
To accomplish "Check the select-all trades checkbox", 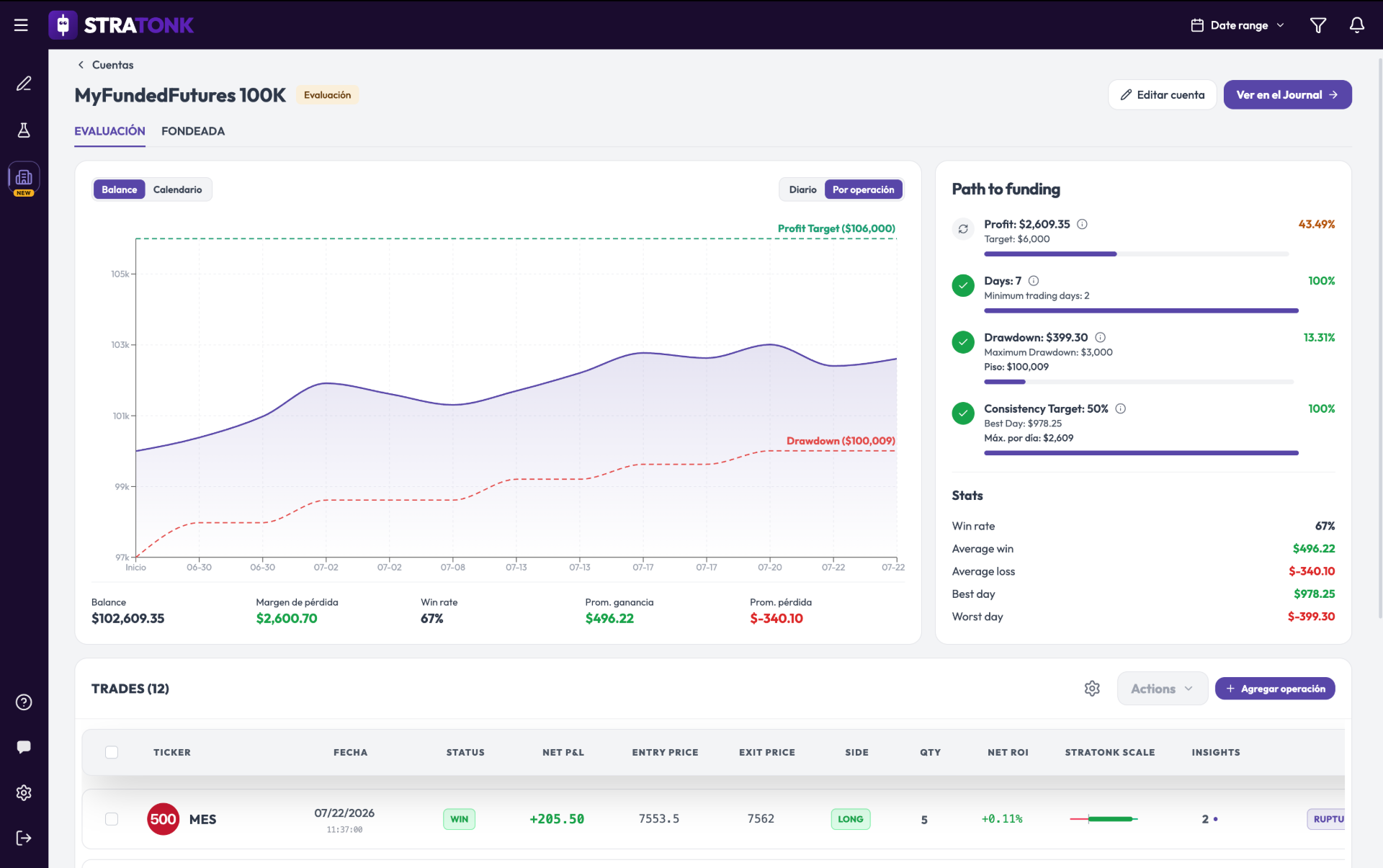I will (x=112, y=752).
